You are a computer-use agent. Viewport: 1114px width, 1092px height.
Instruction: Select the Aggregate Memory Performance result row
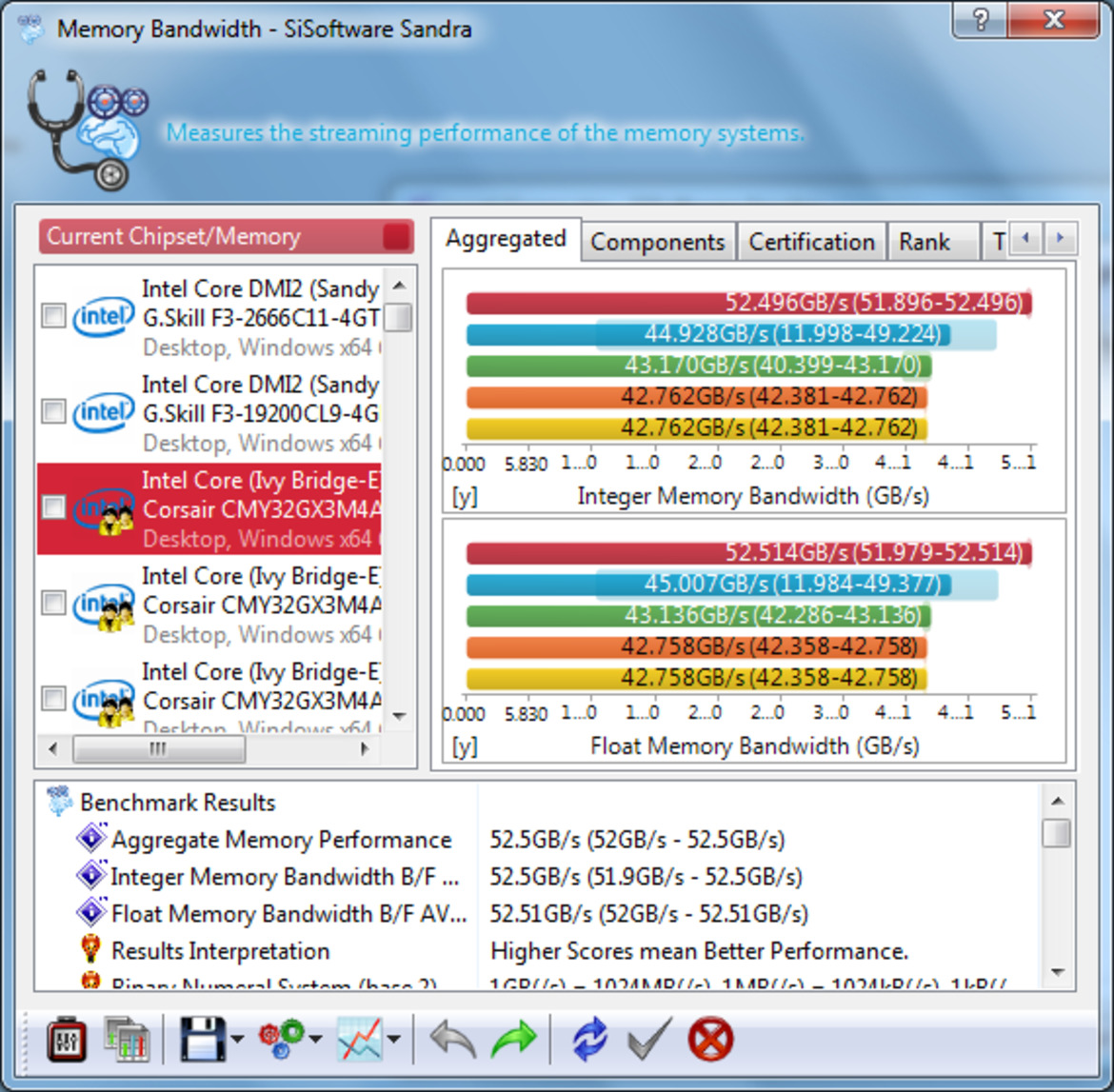tap(540, 839)
